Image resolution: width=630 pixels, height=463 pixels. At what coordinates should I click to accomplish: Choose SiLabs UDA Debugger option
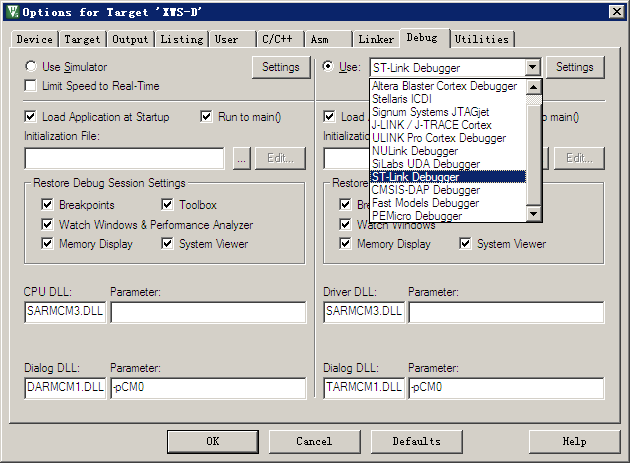pyautogui.click(x=448, y=164)
